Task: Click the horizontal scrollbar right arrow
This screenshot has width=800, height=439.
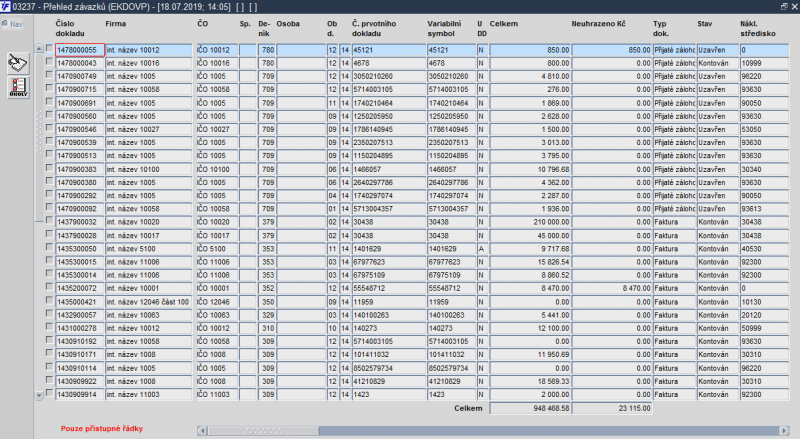Action: click(x=785, y=430)
